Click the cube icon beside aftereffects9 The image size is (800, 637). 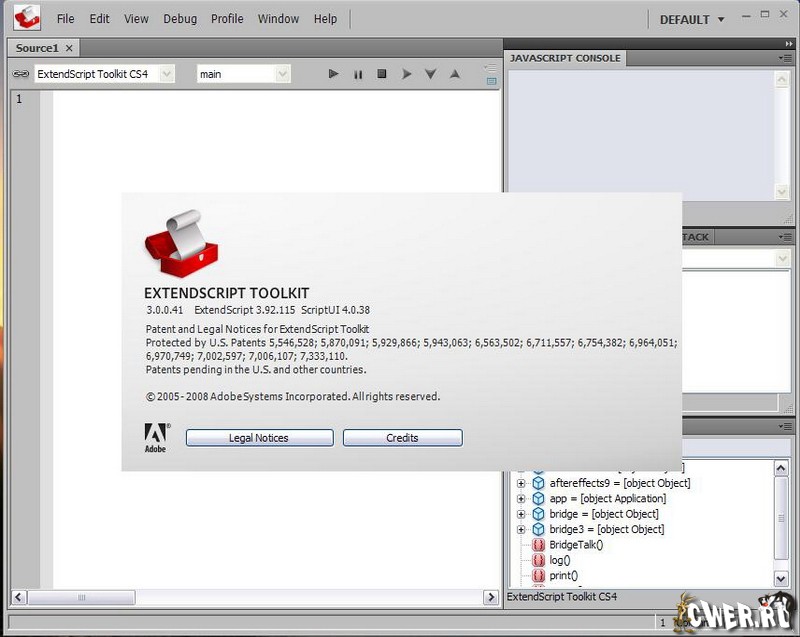538,483
